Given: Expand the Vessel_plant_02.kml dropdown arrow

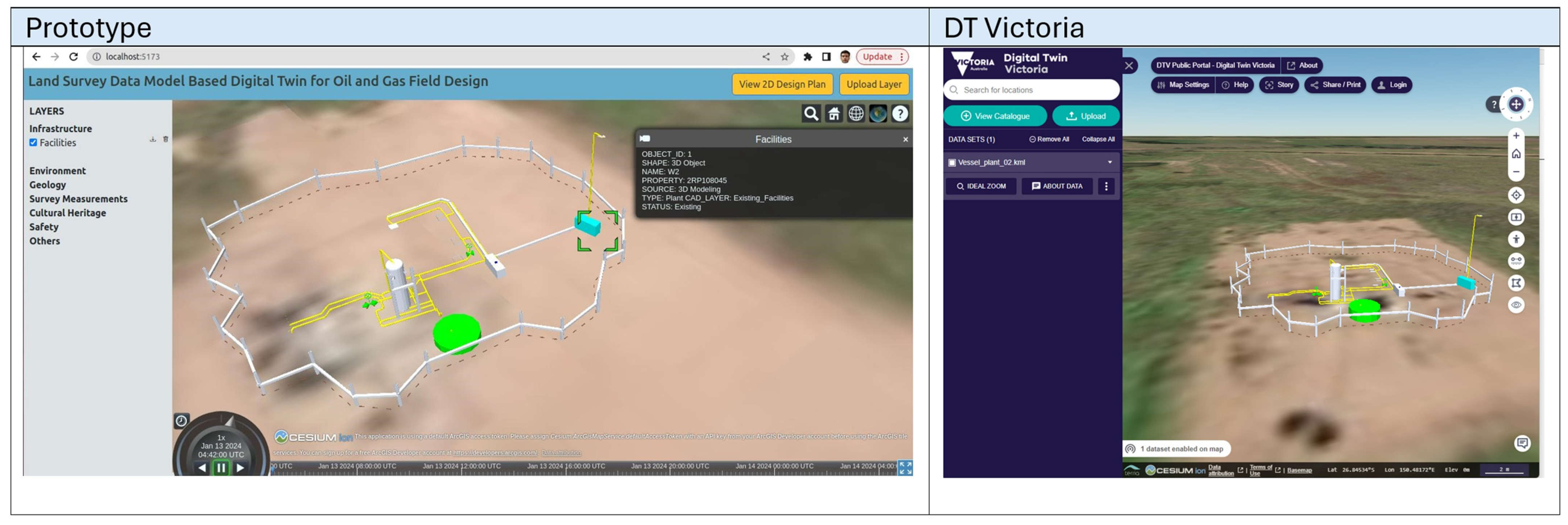Looking at the screenshot, I should (1110, 162).
